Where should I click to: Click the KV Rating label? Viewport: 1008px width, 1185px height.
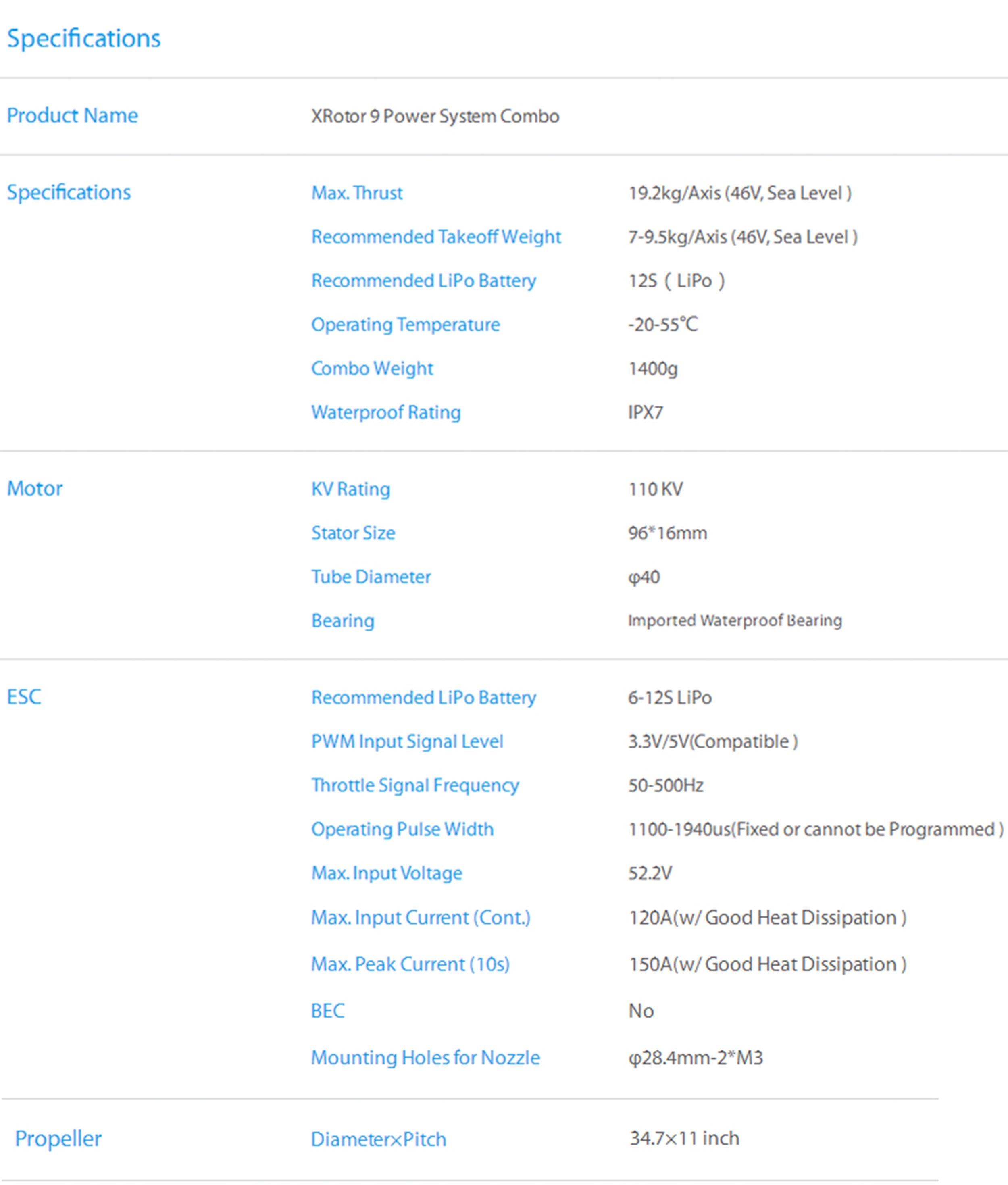coord(350,489)
